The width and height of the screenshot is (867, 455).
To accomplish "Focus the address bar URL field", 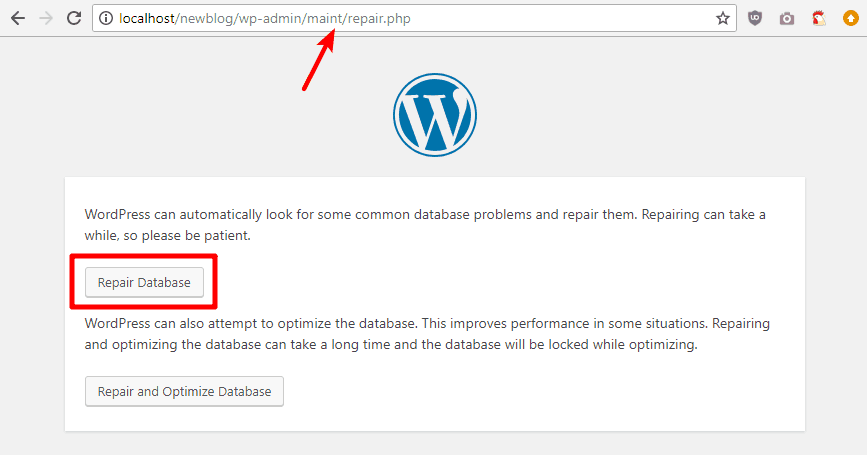I will 414,18.
